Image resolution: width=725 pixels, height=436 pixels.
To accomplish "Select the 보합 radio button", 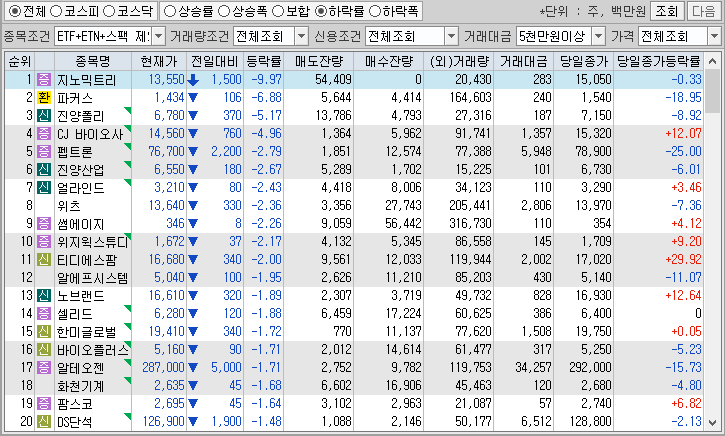I will (278, 11).
